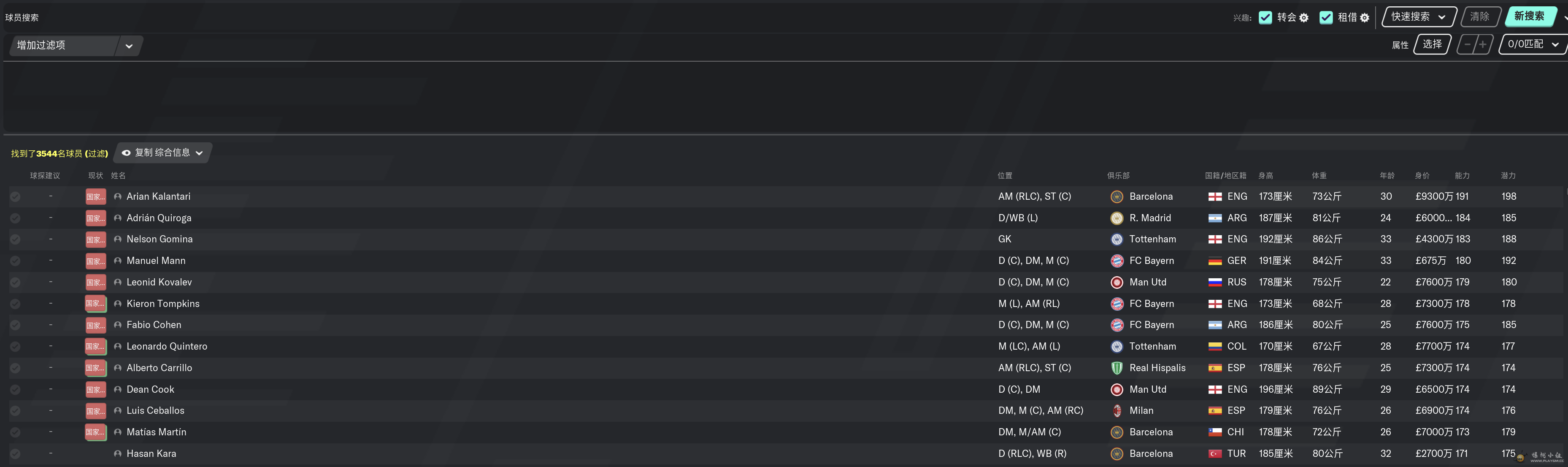
Task: Click the person icon beside Hasan Kara
Action: coord(117,453)
